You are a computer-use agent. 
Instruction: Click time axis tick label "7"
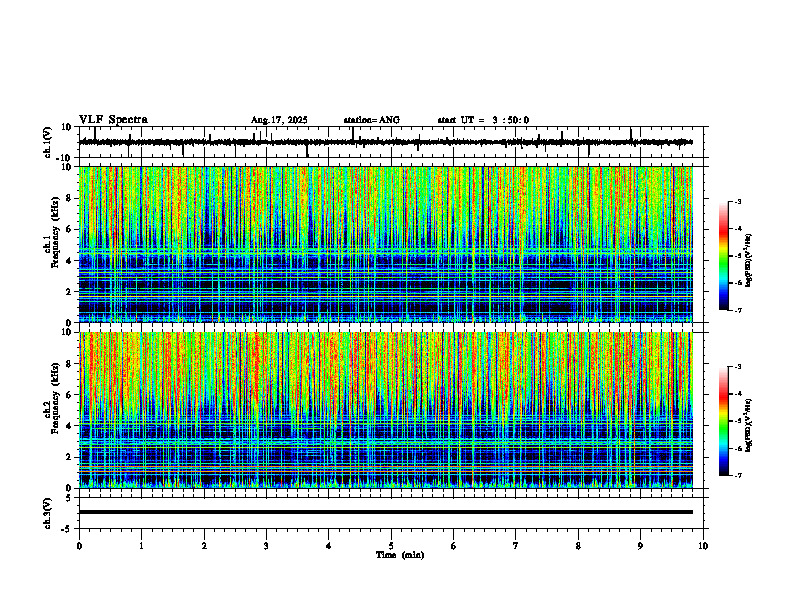pyautogui.click(x=516, y=546)
